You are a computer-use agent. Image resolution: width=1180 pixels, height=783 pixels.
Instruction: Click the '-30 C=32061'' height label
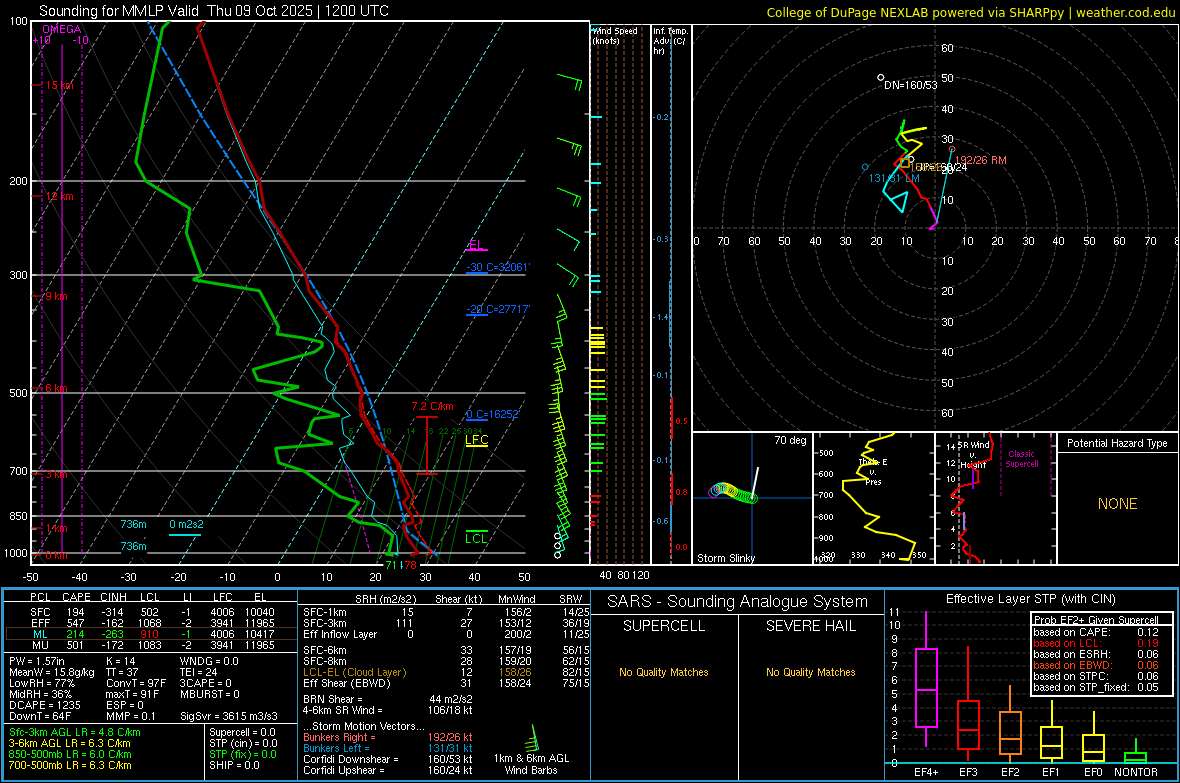tap(498, 267)
